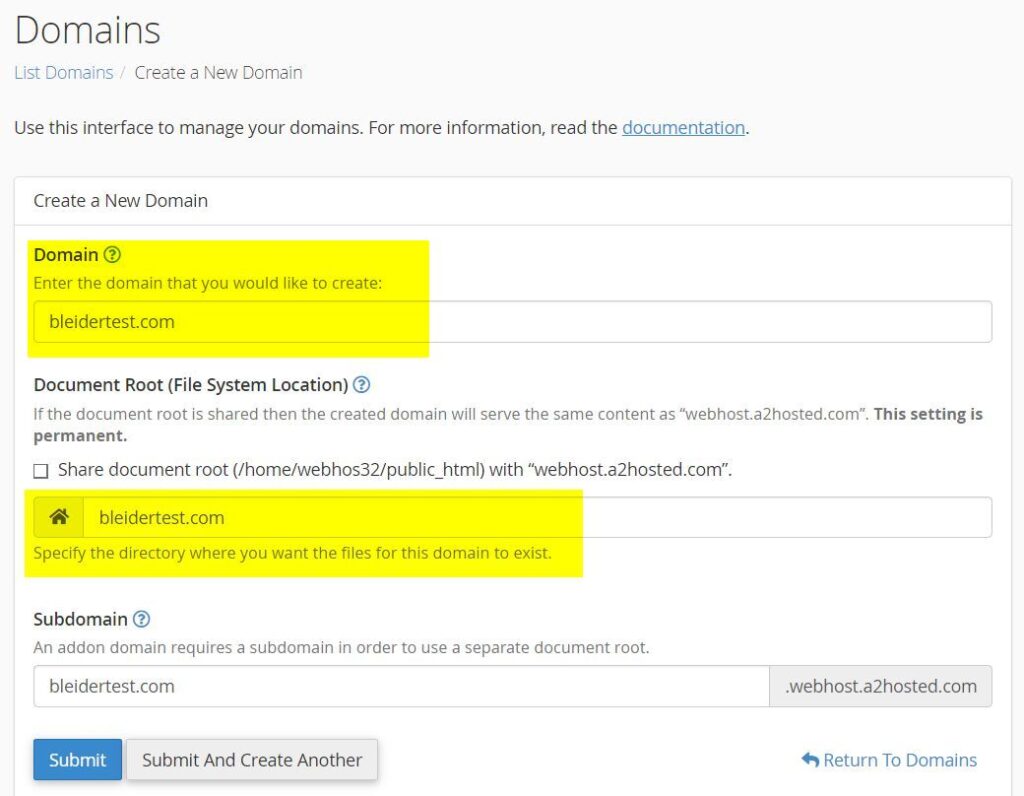Click the arrow icon beside Return To Domains
Viewport: 1024px width, 796px height.
810,760
